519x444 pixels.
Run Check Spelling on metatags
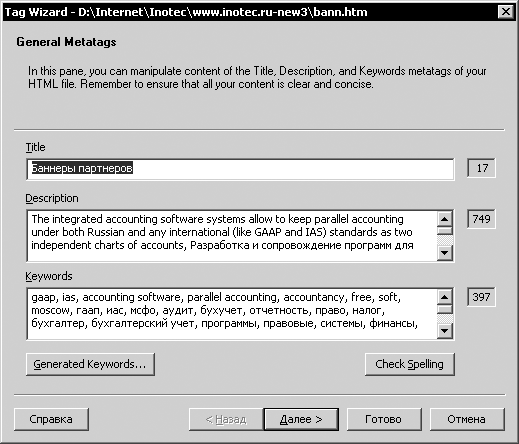(410, 364)
